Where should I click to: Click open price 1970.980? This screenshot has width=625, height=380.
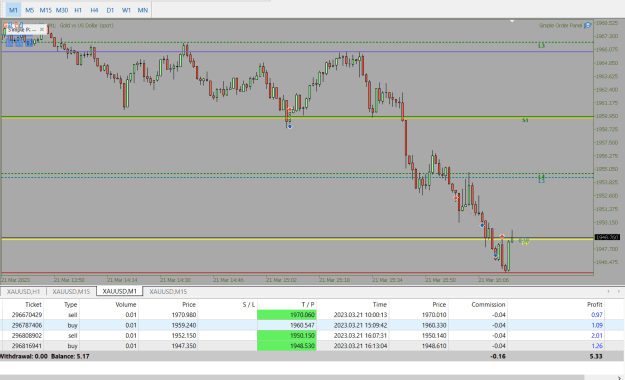point(184,315)
